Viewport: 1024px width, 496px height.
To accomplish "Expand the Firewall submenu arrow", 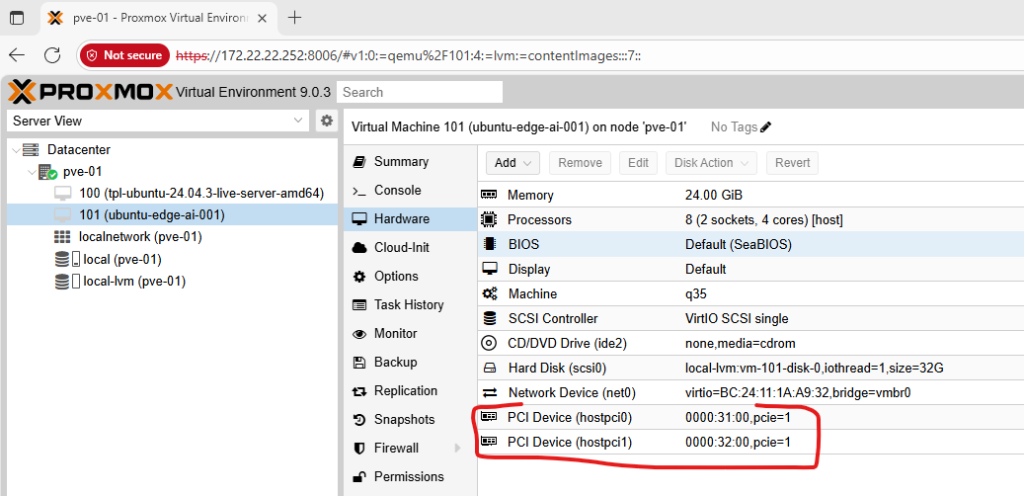I will point(458,448).
